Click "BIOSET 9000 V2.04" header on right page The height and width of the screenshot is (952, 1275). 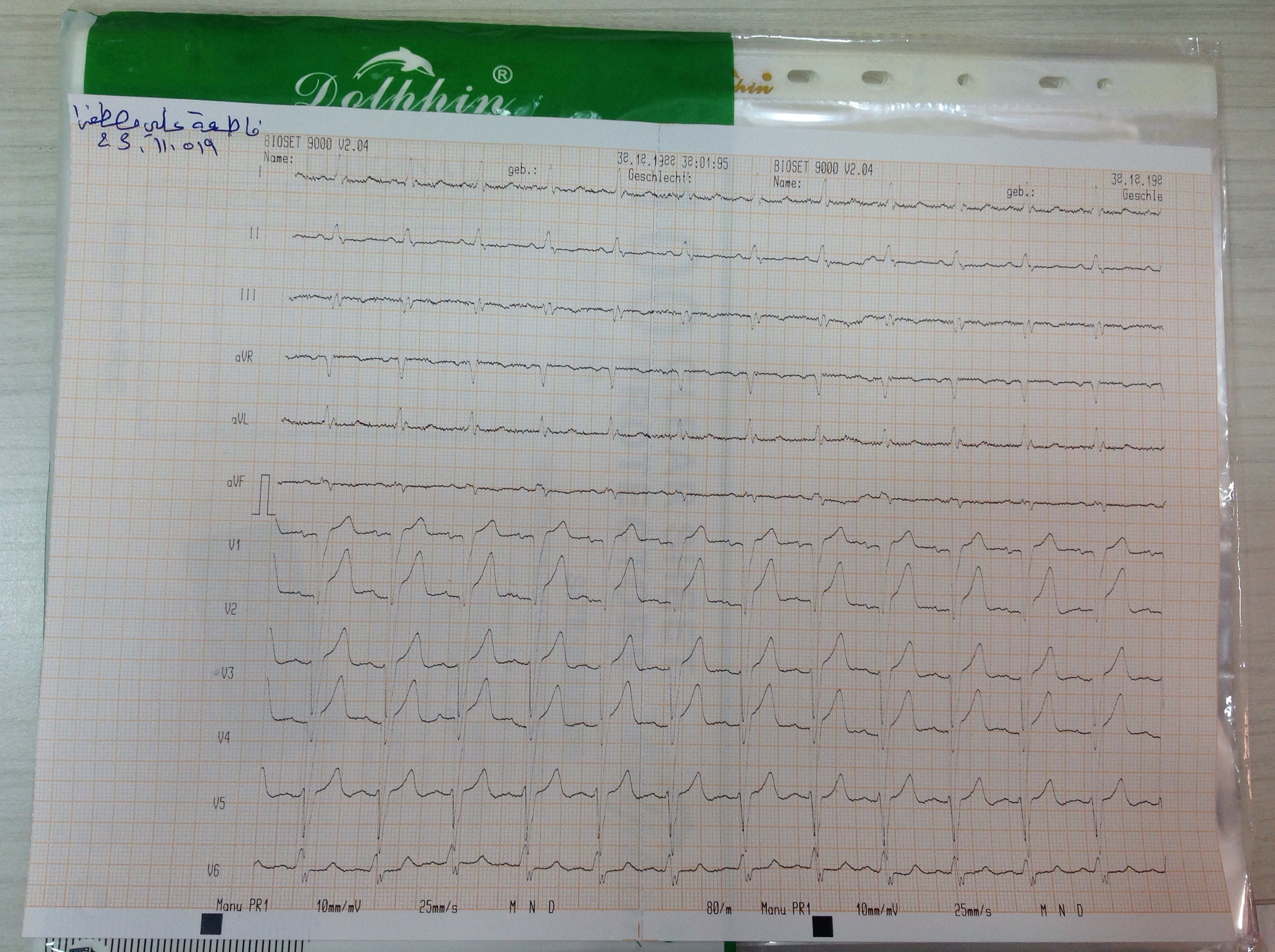(x=823, y=168)
